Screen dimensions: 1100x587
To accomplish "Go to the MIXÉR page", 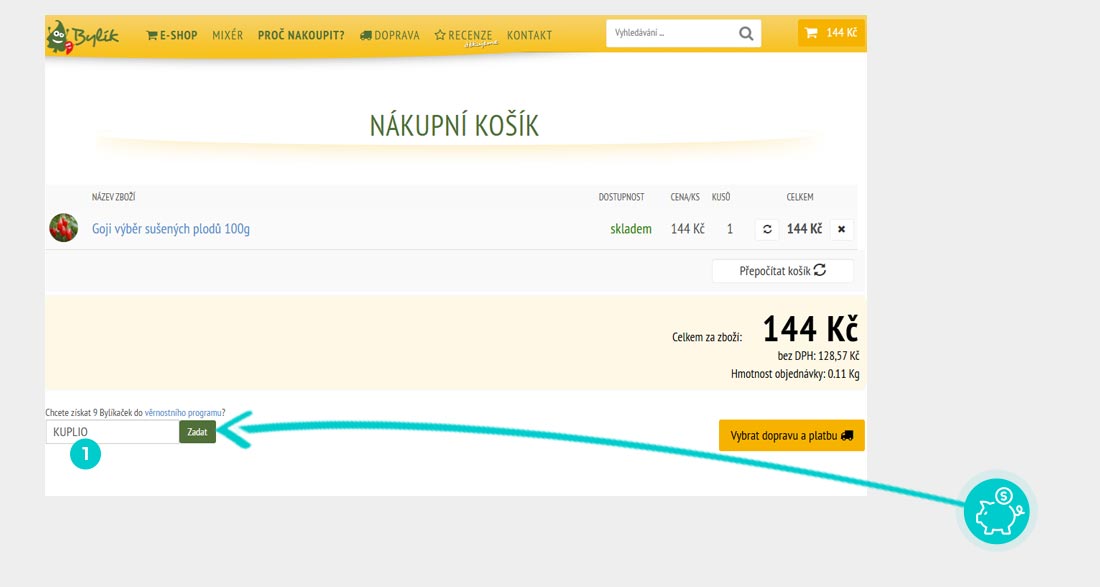I will pos(227,35).
